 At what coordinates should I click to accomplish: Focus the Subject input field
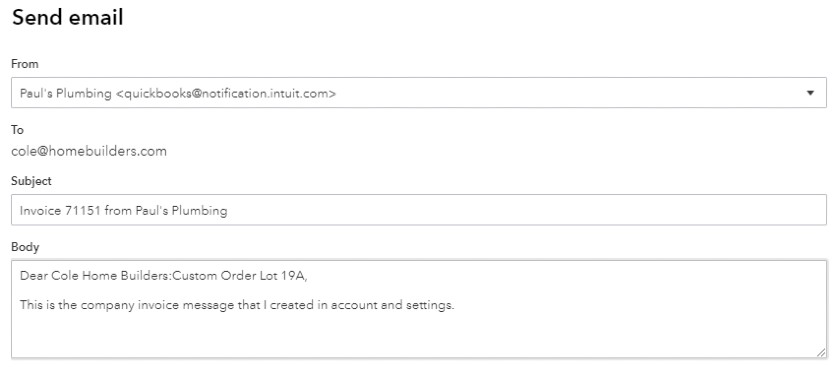419,210
